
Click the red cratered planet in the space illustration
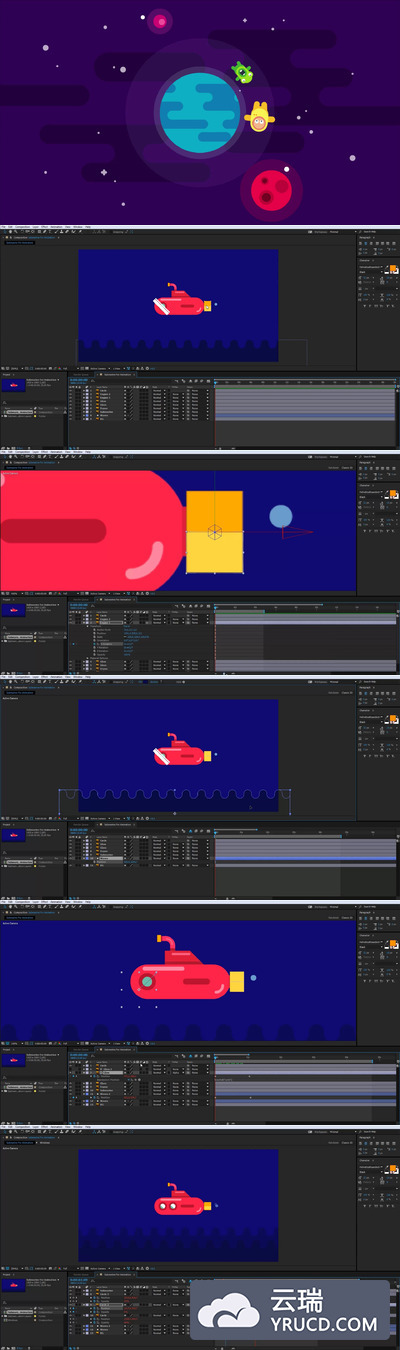(270, 186)
